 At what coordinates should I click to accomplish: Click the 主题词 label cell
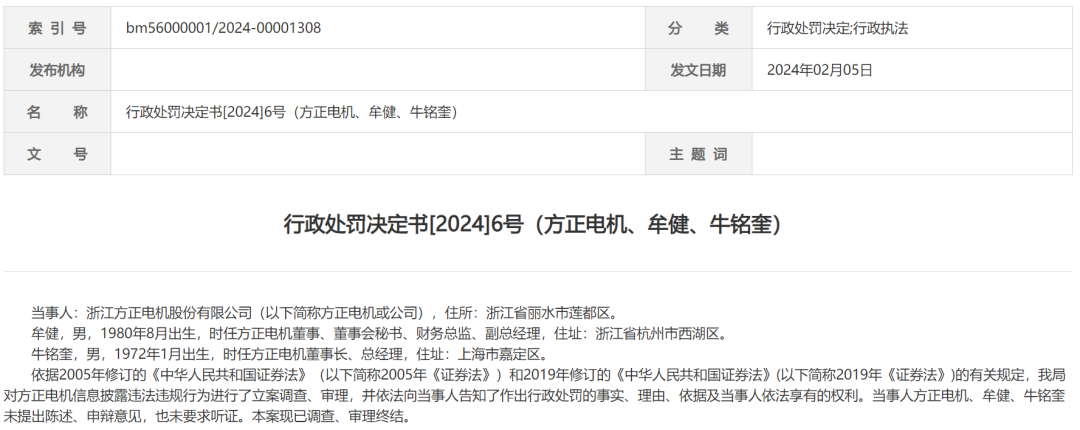click(698, 154)
